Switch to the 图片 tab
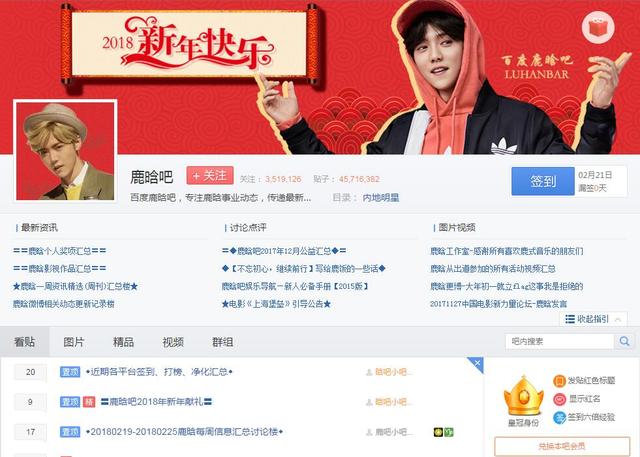640x457 pixels. [74, 342]
